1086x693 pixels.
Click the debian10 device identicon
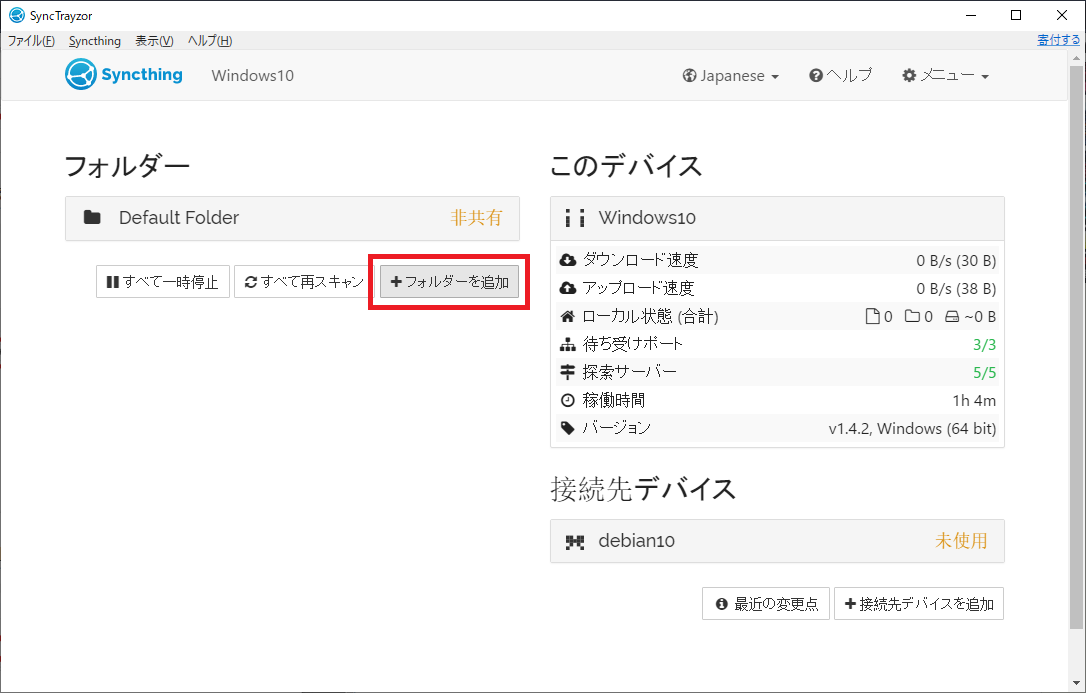575,541
